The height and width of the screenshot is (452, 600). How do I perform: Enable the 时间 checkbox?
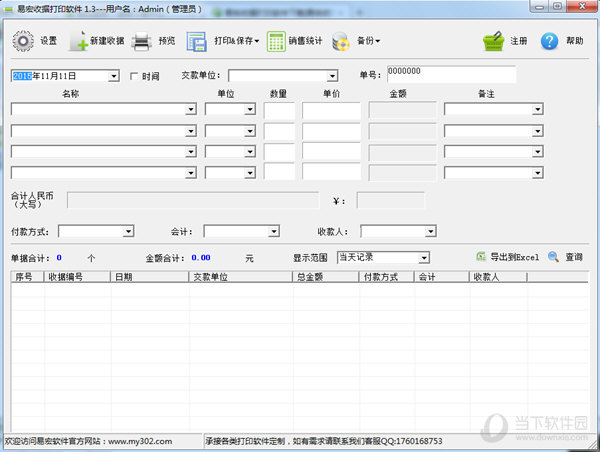pyautogui.click(x=134, y=76)
